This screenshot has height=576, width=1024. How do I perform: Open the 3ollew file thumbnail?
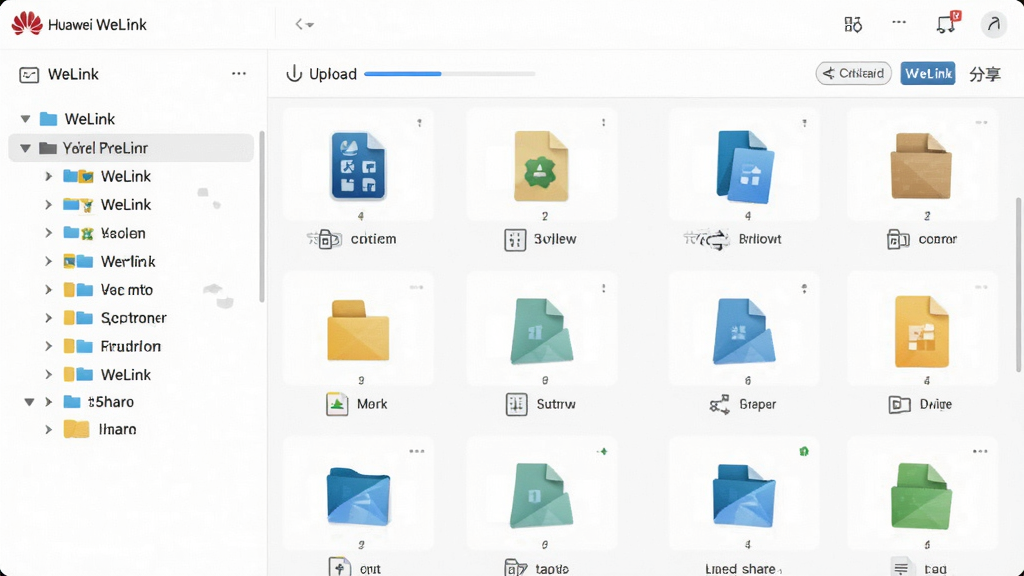click(x=541, y=166)
